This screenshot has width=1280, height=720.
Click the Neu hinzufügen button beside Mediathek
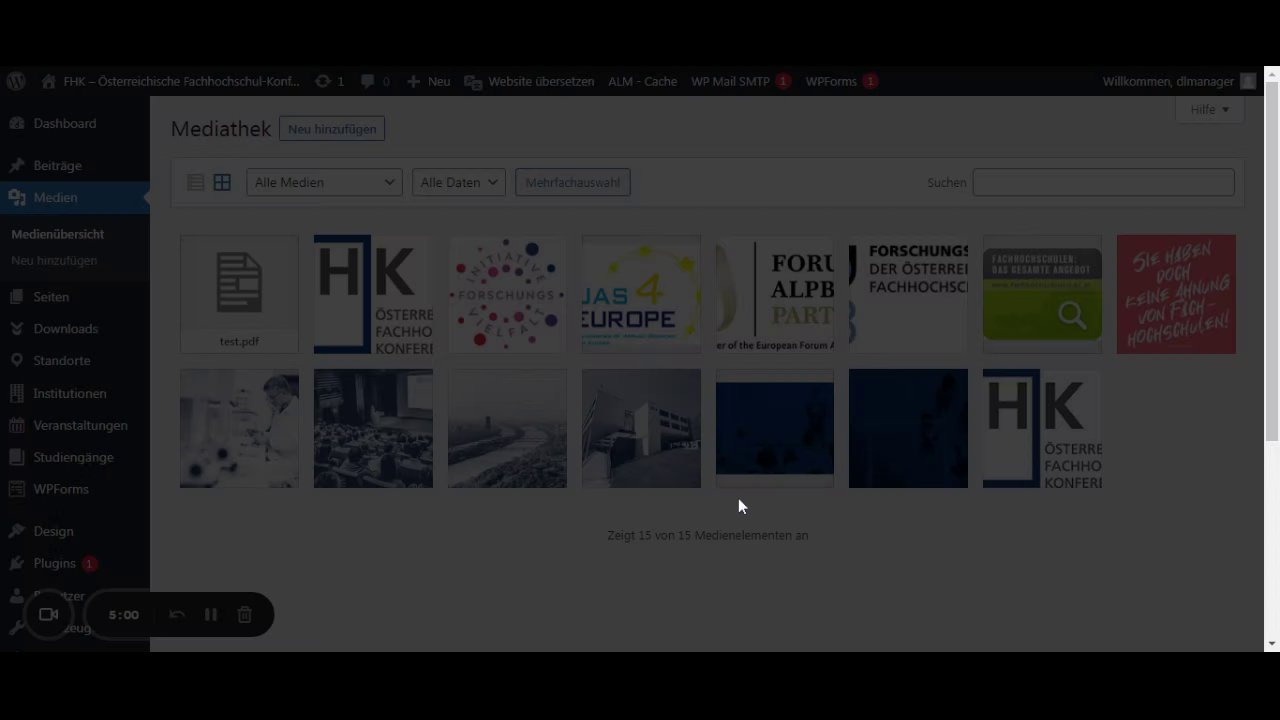[332, 129]
